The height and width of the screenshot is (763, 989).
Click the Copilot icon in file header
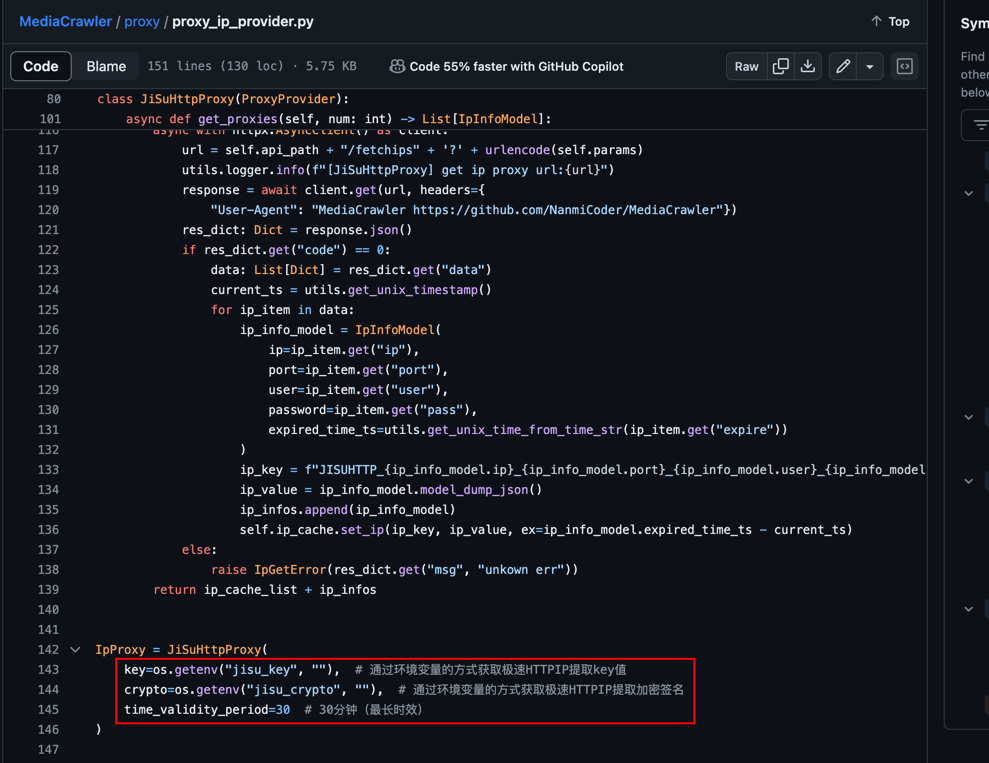397,66
